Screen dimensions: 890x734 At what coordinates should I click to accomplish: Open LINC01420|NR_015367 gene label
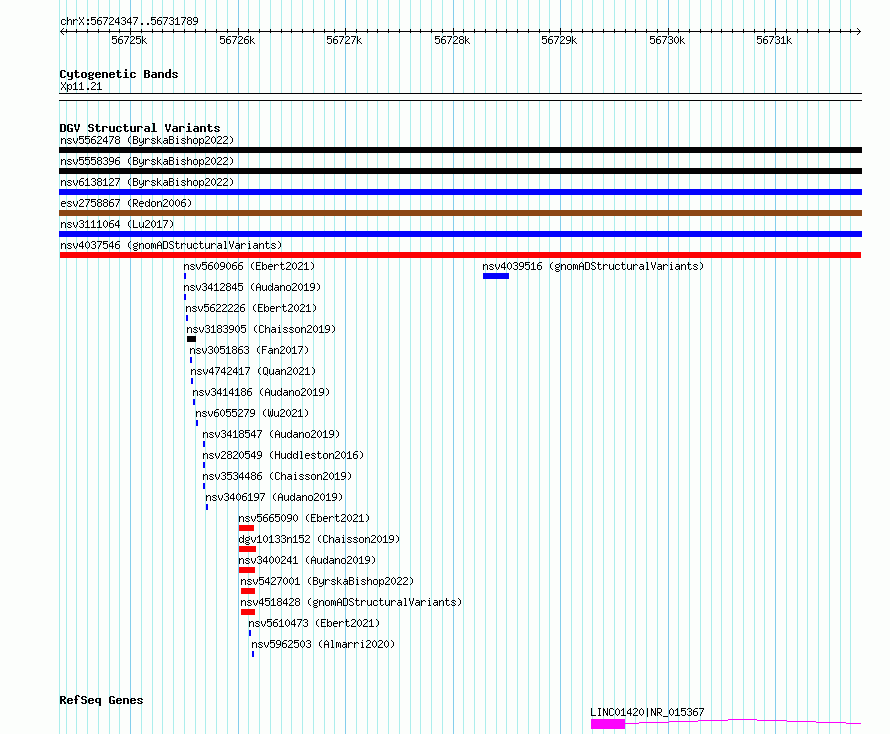pos(647,712)
